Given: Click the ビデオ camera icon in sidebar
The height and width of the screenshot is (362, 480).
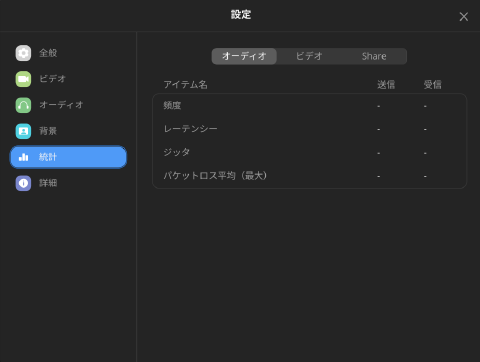Looking at the screenshot, I should click(23, 79).
